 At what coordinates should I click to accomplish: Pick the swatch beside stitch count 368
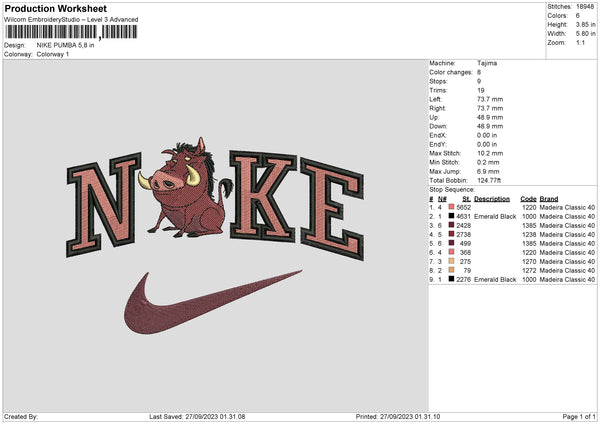pyautogui.click(x=452, y=252)
